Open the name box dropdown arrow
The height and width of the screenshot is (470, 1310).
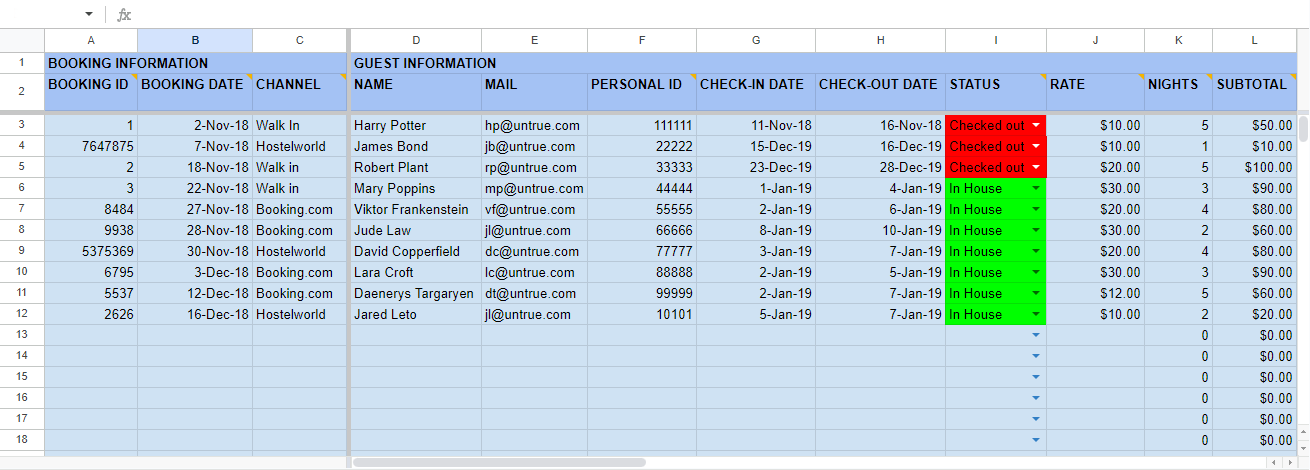89,14
